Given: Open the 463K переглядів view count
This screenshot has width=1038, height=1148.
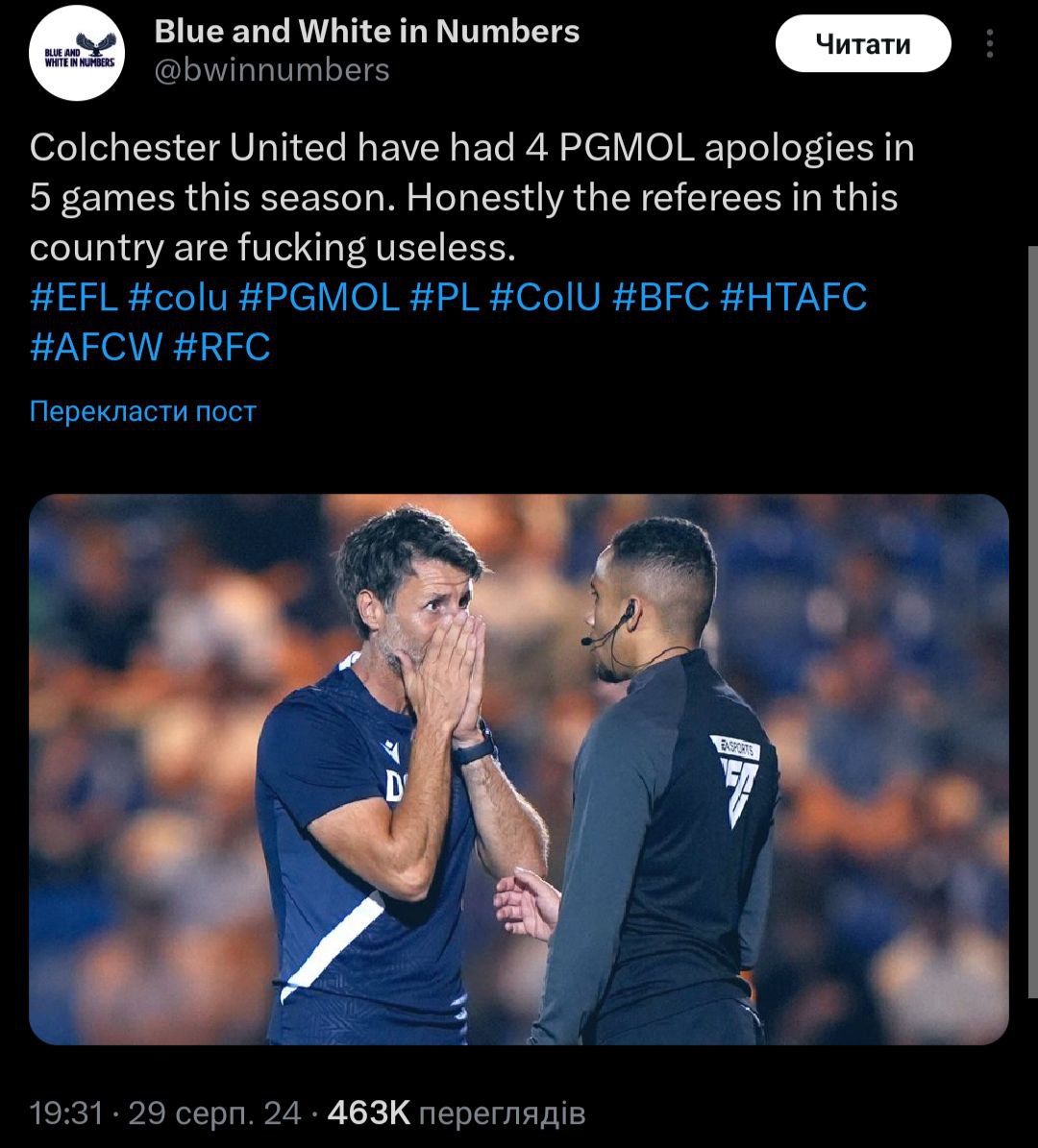Looking at the screenshot, I should coord(456,1112).
